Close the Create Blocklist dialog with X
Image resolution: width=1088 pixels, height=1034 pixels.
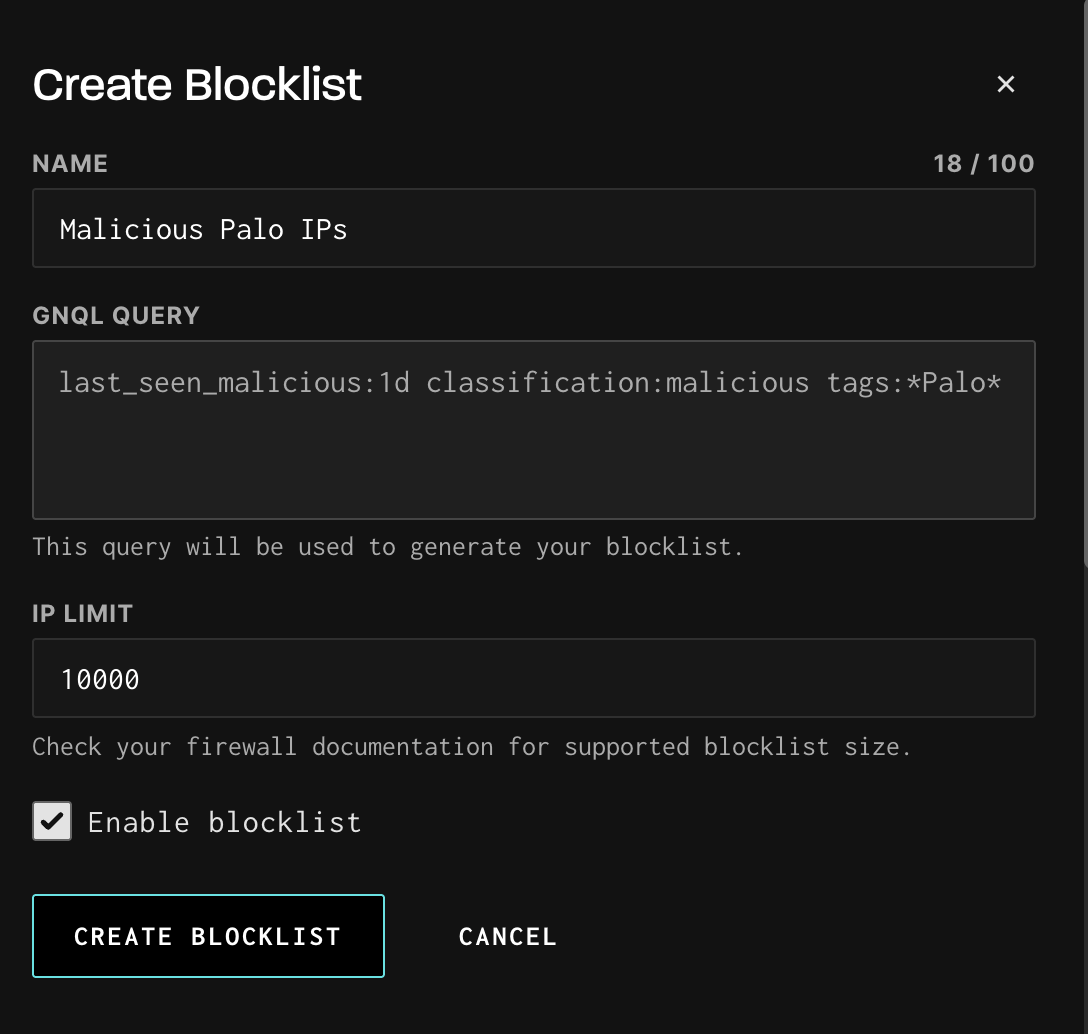point(1005,85)
